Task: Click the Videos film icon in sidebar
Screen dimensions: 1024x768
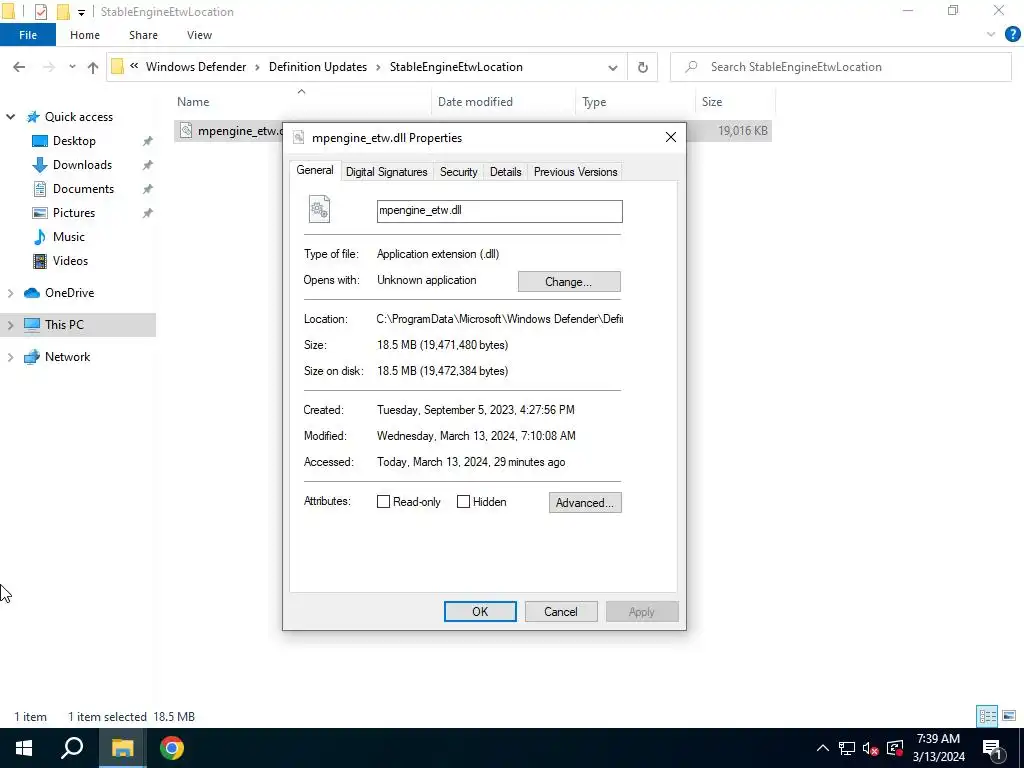Action: point(40,261)
